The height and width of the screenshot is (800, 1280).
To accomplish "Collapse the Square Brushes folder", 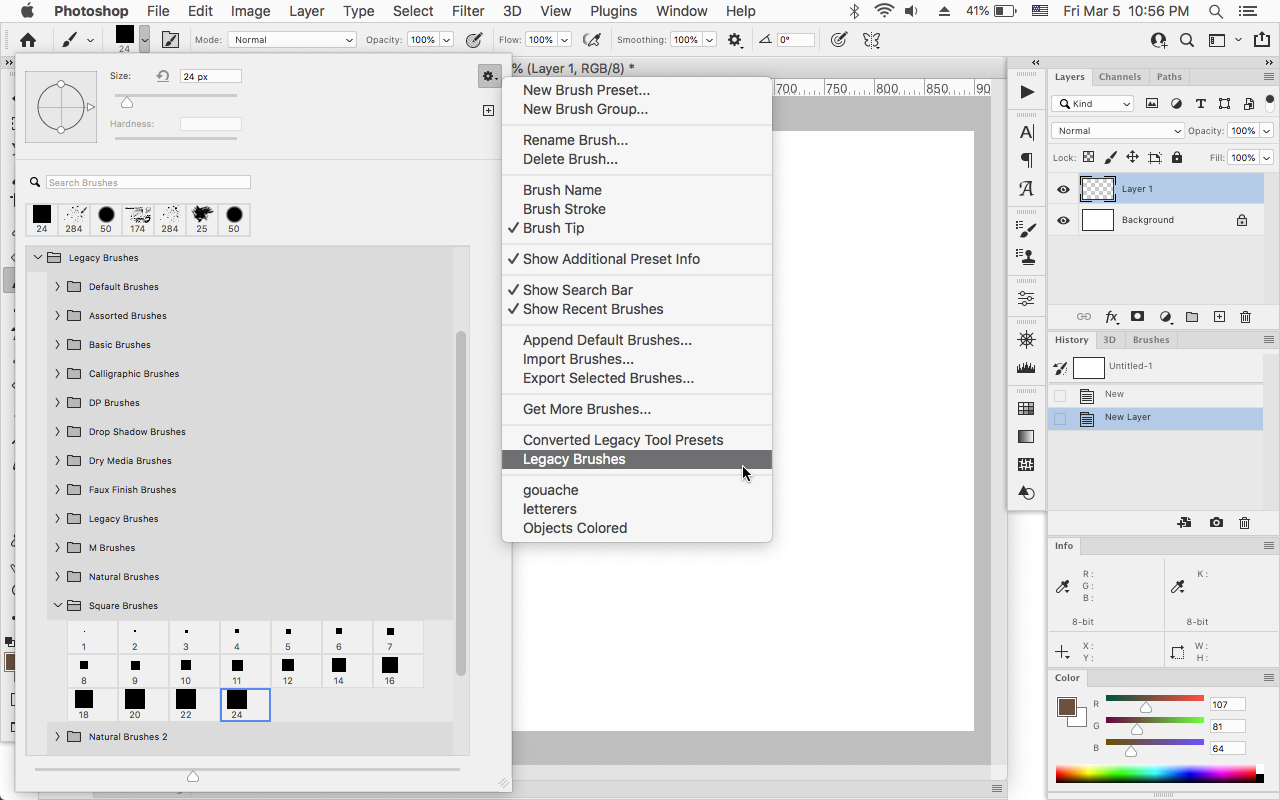I will point(58,605).
